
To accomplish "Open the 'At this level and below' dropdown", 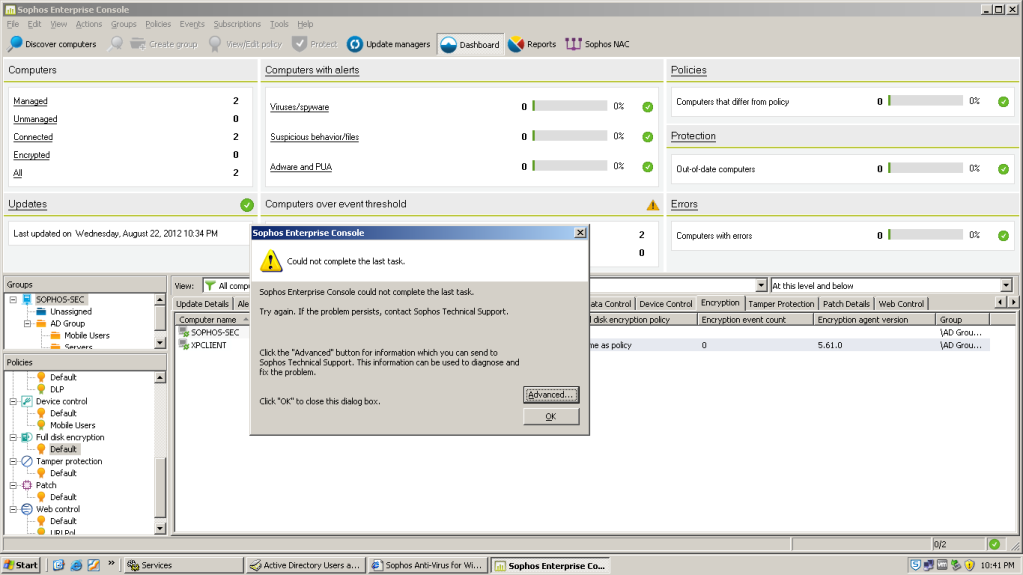I will 1006,286.
